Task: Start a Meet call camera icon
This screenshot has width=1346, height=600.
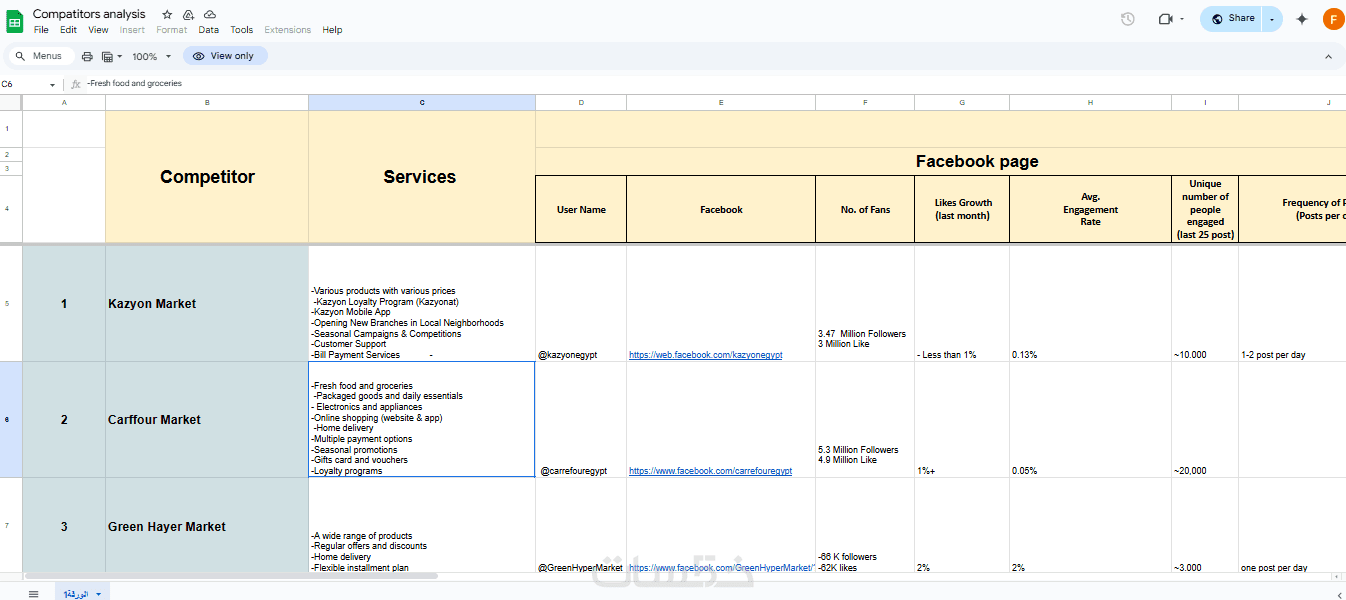Action: (x=1164, y=19)
